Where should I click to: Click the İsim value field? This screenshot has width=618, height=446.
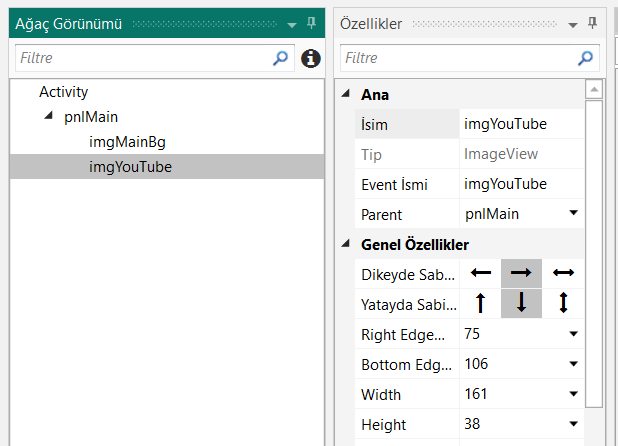520,125
